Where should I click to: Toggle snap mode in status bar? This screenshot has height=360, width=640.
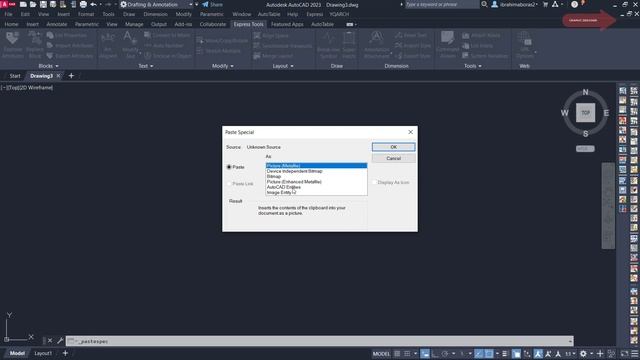(407, 353)
